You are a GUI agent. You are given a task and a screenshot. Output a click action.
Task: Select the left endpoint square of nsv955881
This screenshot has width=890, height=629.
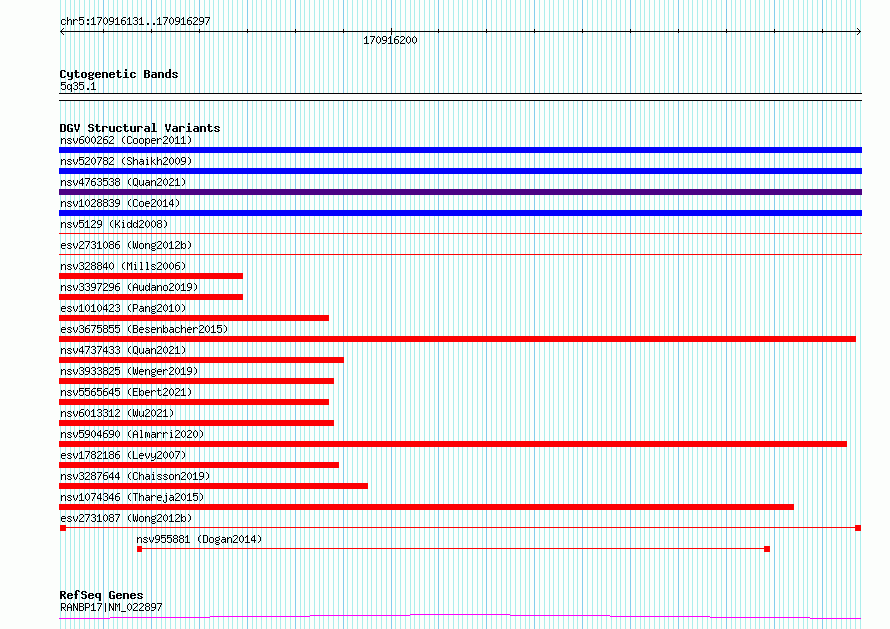coord(140,549)
